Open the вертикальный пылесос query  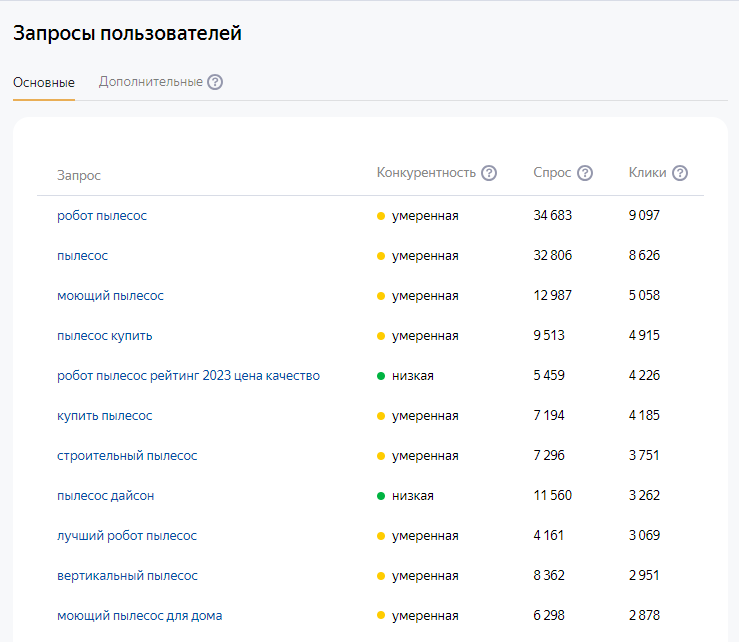point(127,576)
